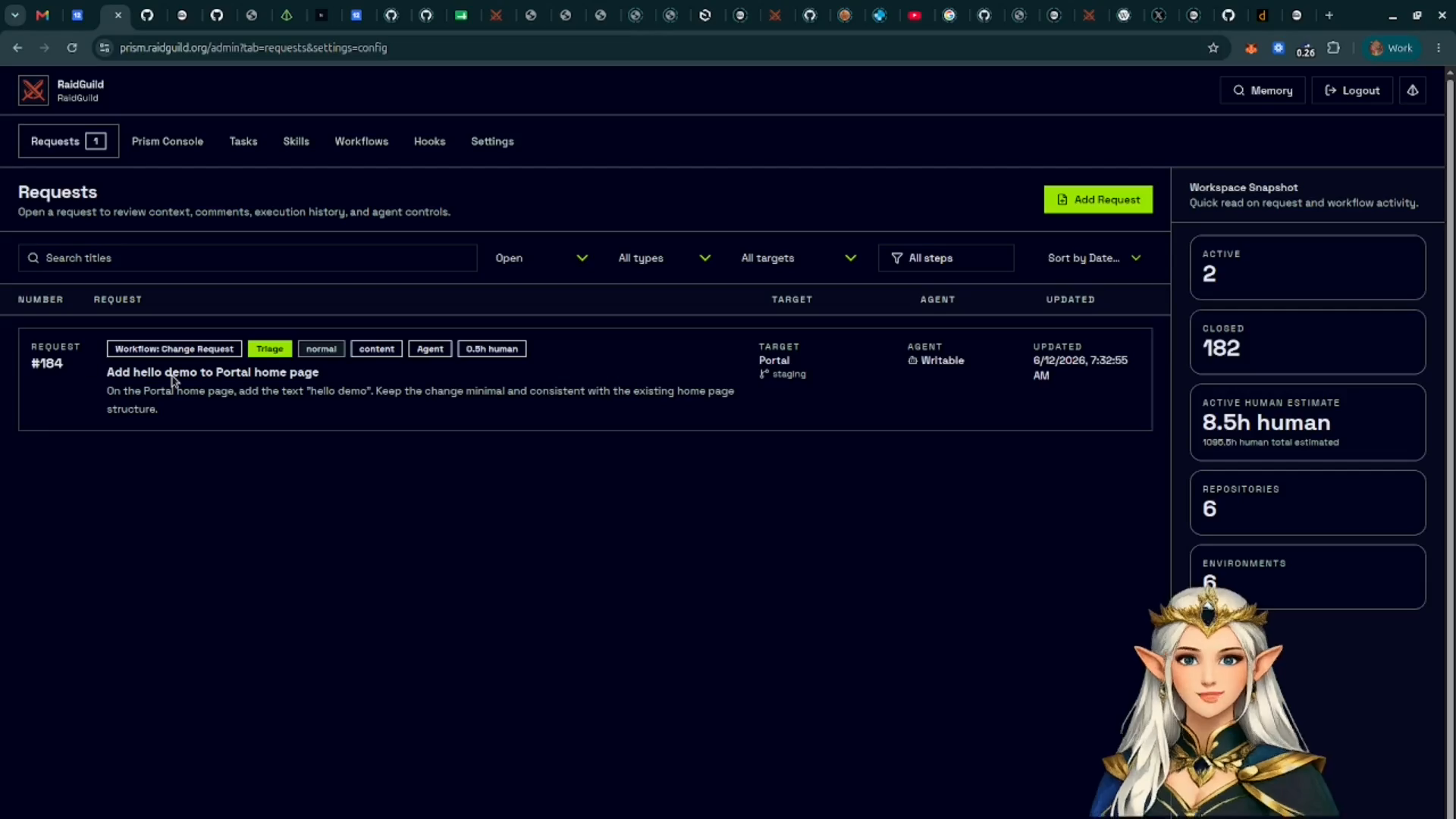Open the orange fox extension

1251,48
